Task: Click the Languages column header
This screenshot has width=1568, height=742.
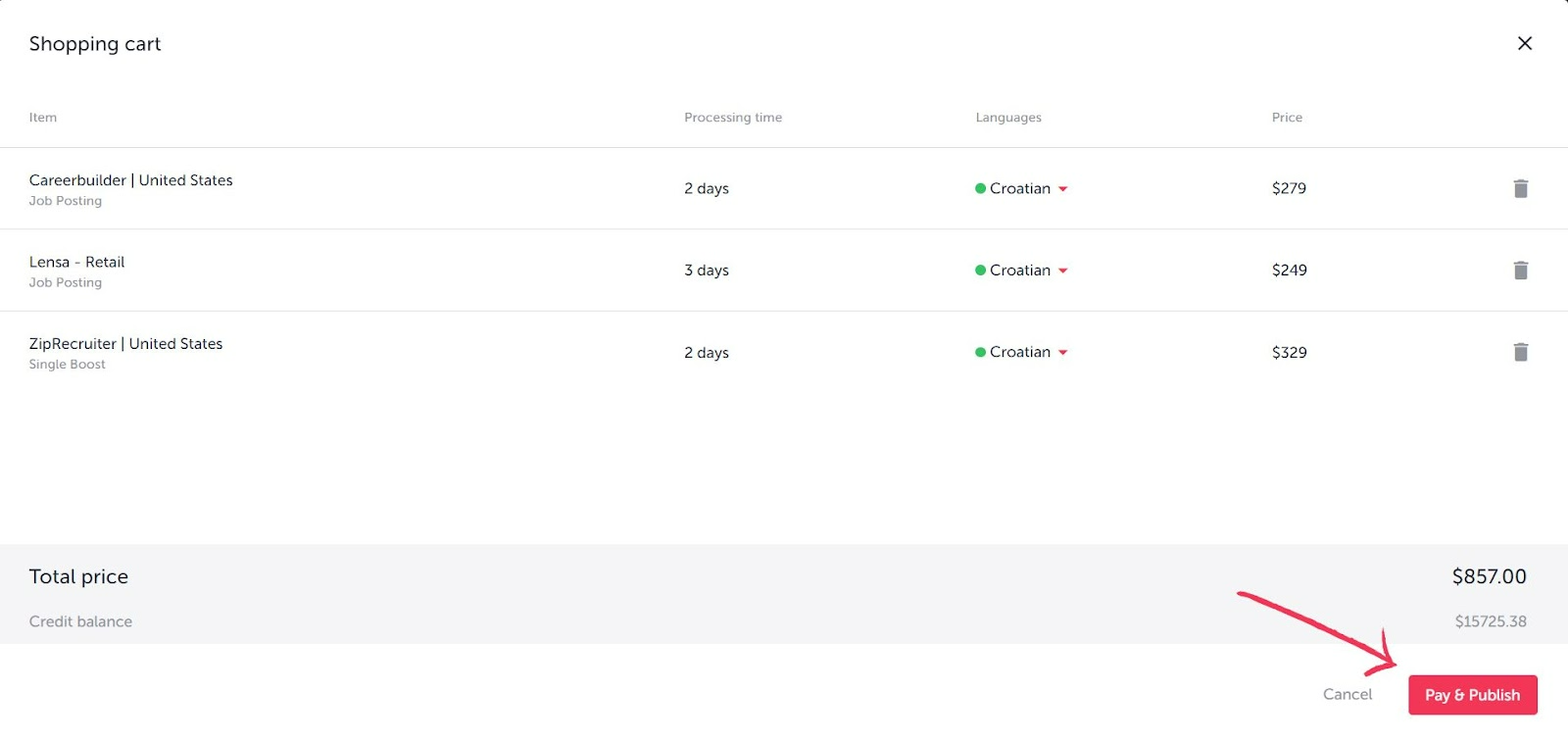Action: (x=1007, y=118)
